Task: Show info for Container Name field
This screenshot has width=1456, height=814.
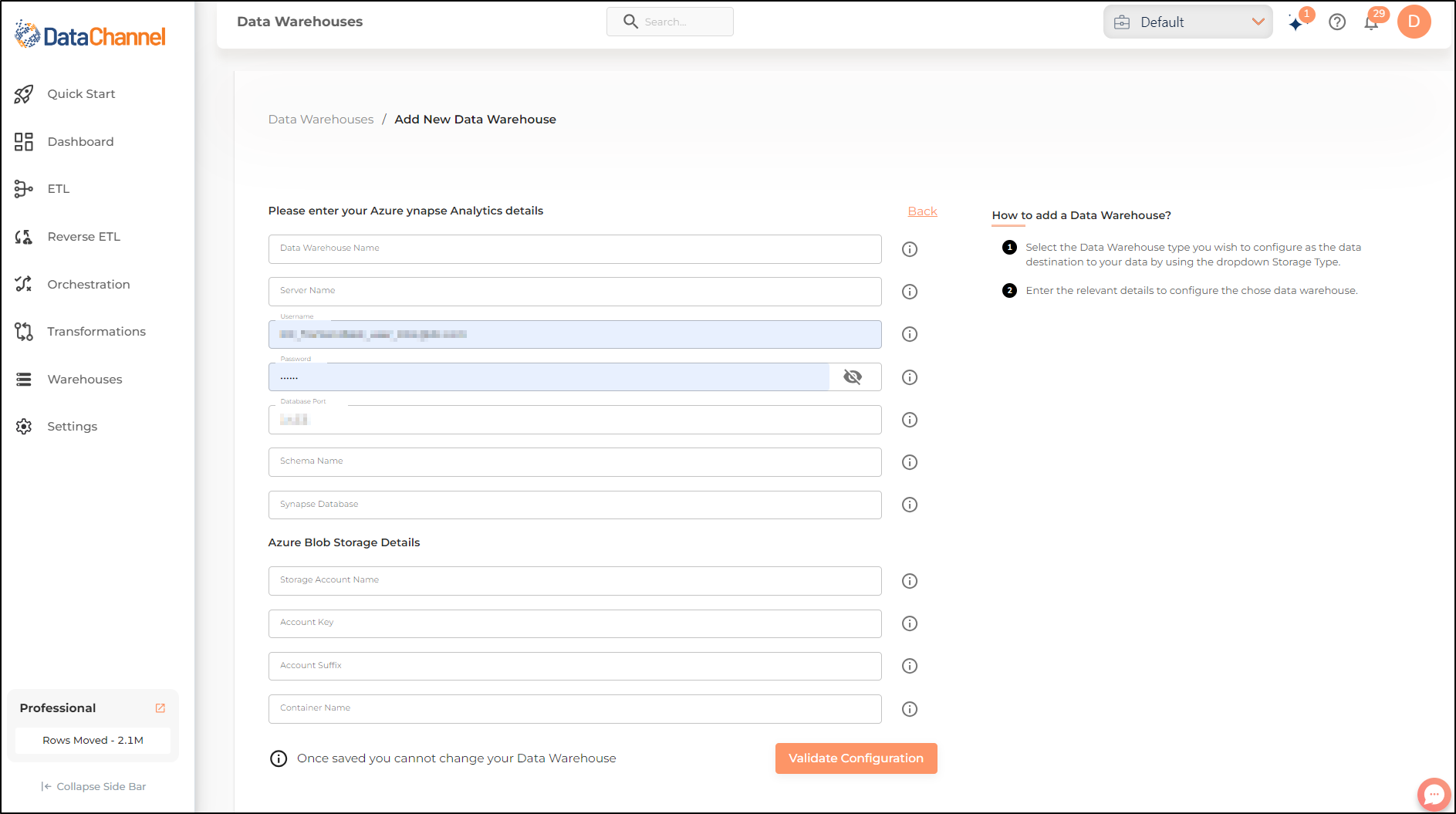Action: pyautogui.click(x=910, y=709)
